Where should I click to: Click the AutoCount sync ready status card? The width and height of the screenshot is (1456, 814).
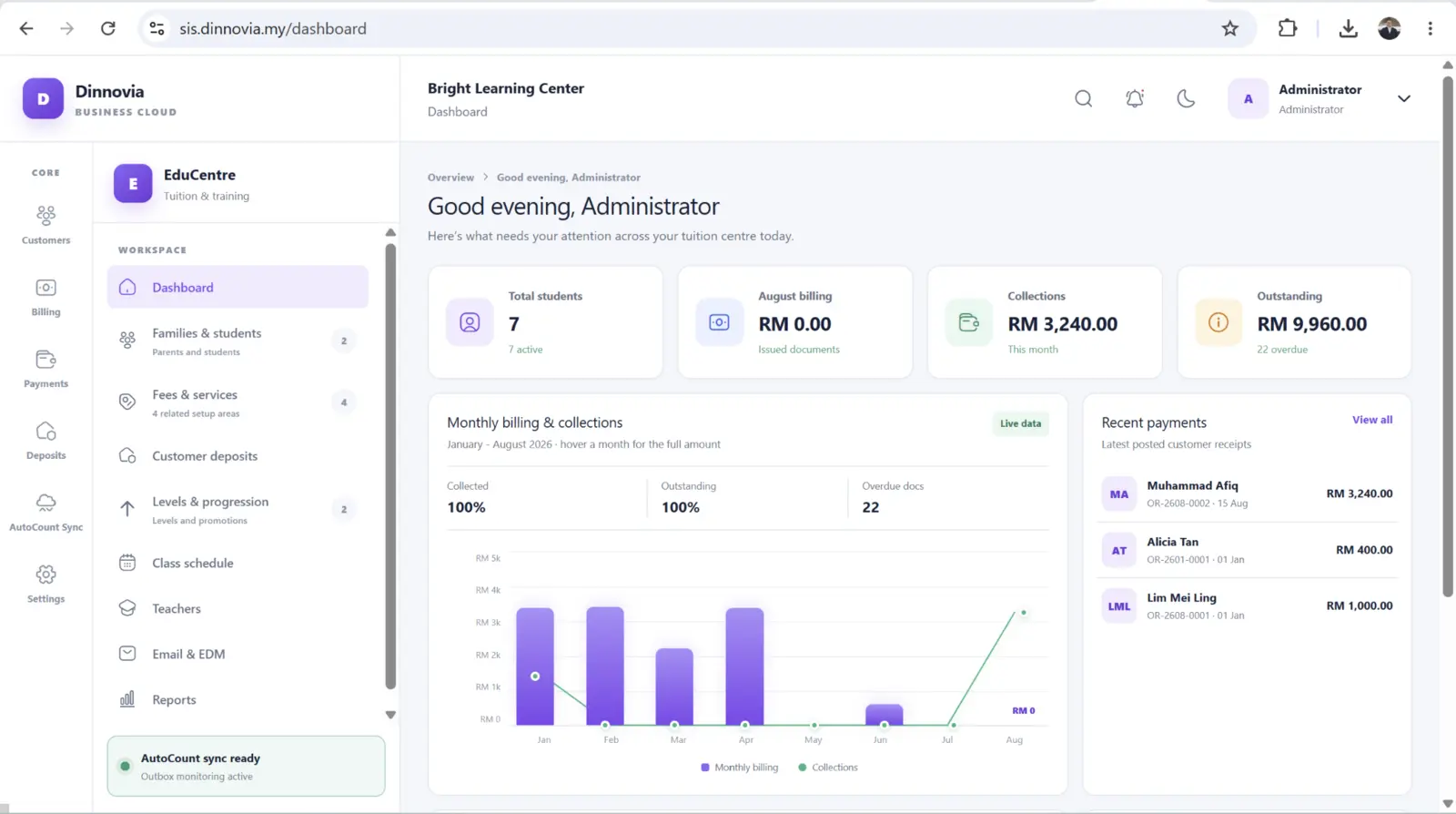pos(246,766)
